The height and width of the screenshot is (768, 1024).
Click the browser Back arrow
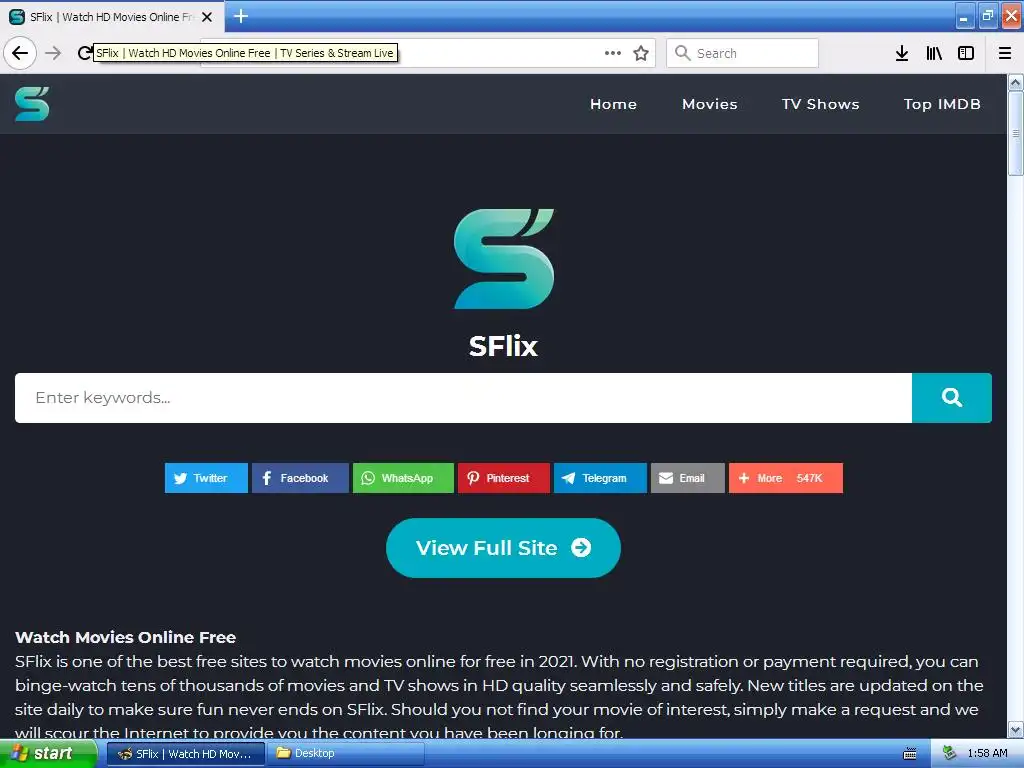coord(20,53)
